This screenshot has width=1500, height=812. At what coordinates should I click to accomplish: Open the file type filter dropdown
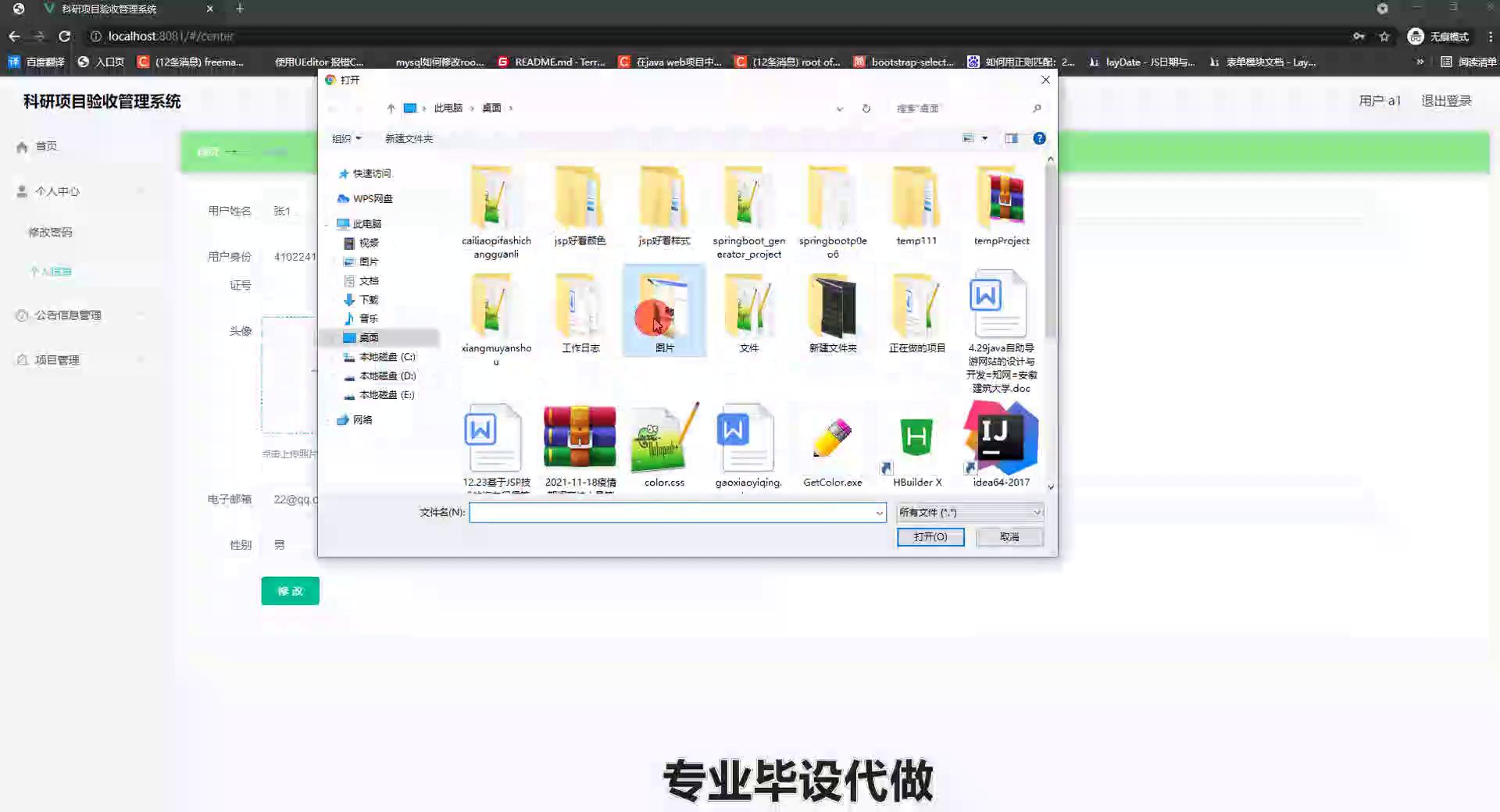tap(970, 512)
